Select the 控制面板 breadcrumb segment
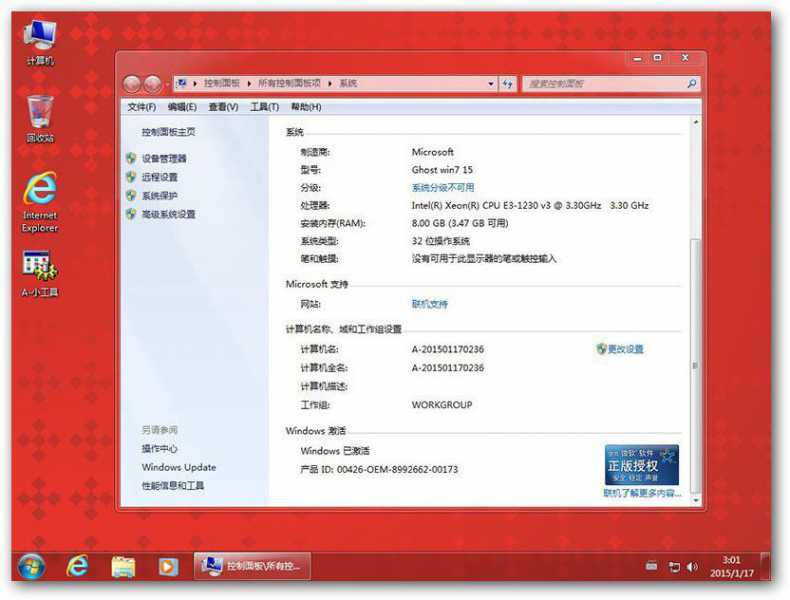The width and height of the screenshot is (790, 600). click(x=222, y=83)
